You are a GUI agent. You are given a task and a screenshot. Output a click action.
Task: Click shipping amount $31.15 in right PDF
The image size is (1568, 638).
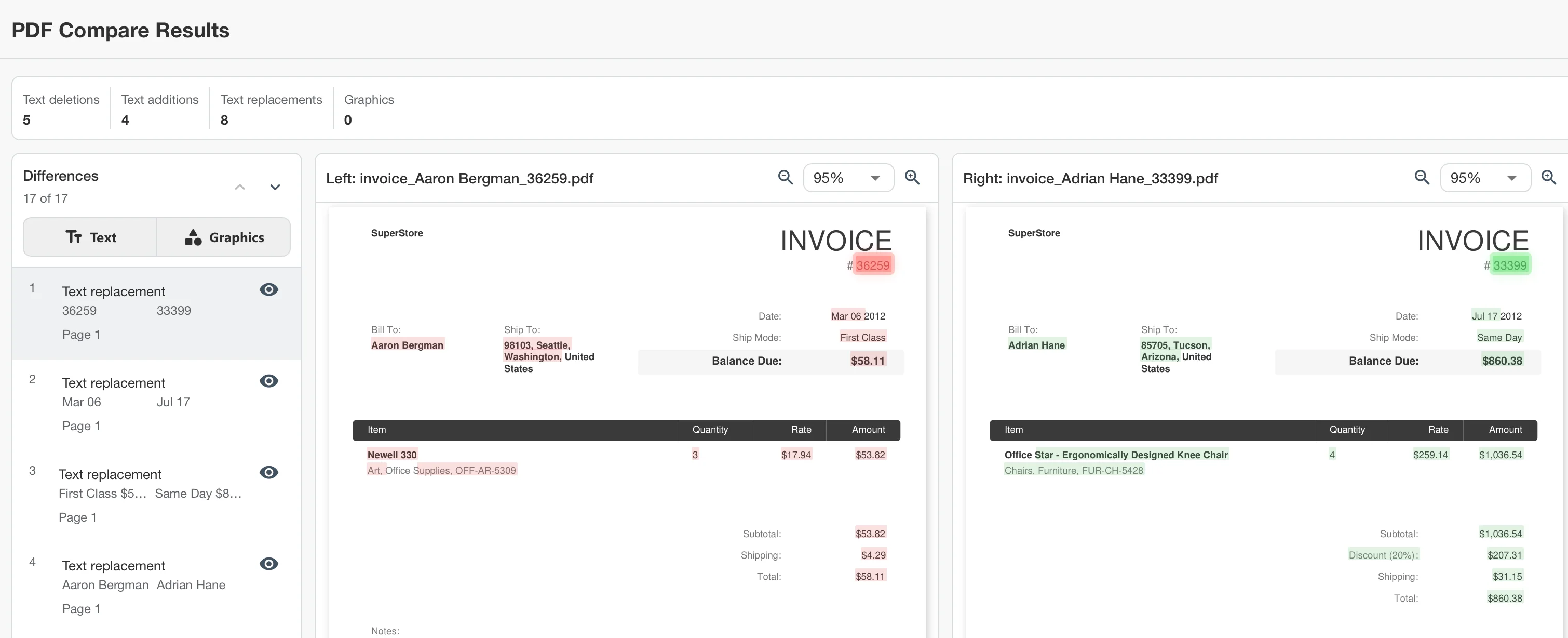tap(1507, 577)
